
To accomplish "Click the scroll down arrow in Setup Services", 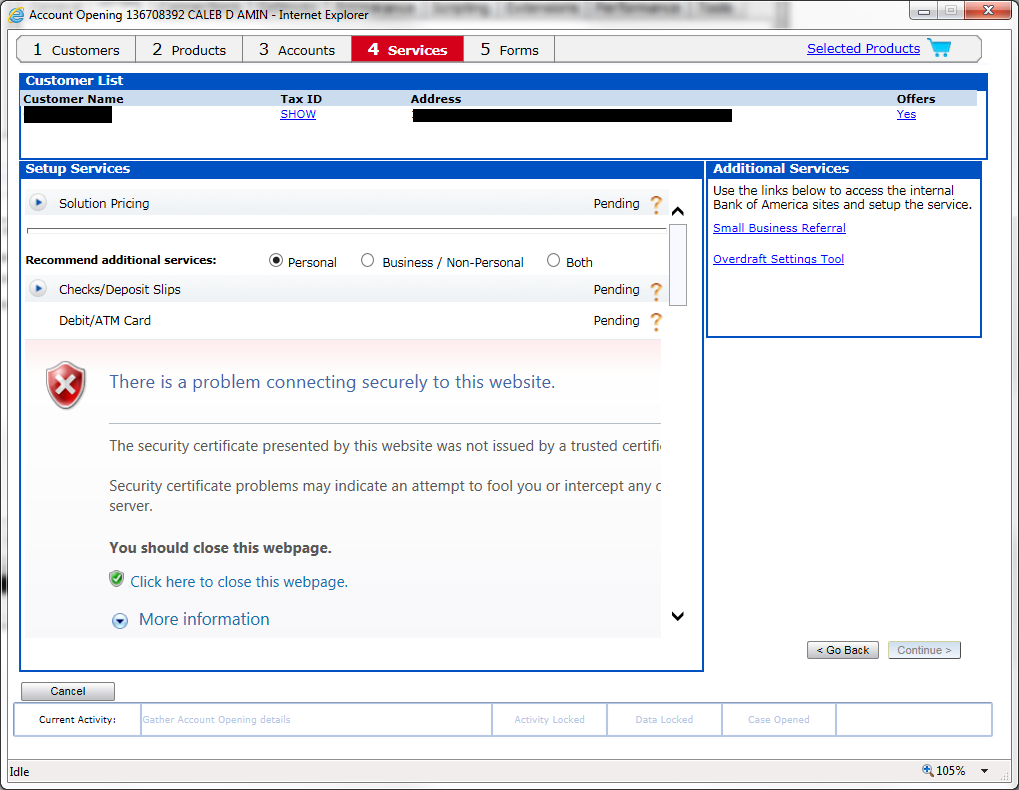I will 678,616.
